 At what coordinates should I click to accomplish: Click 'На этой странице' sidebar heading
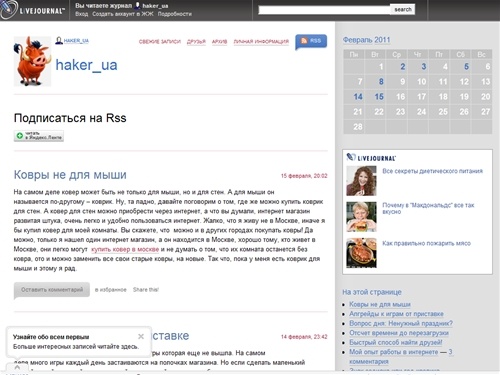(x=372, y=292)
